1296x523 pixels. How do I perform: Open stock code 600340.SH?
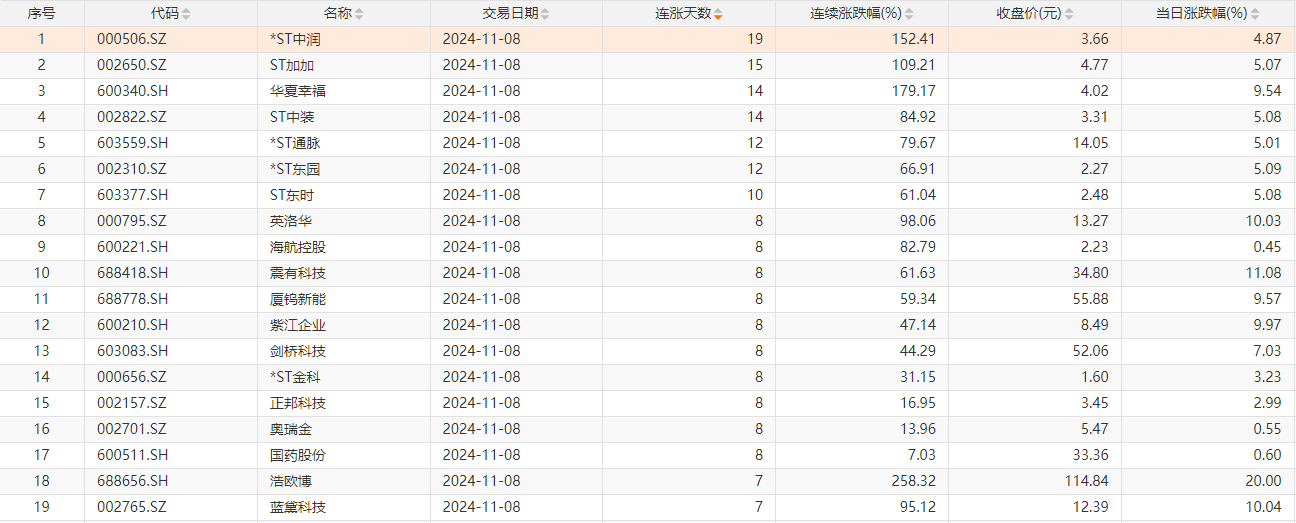pos(130,91)
